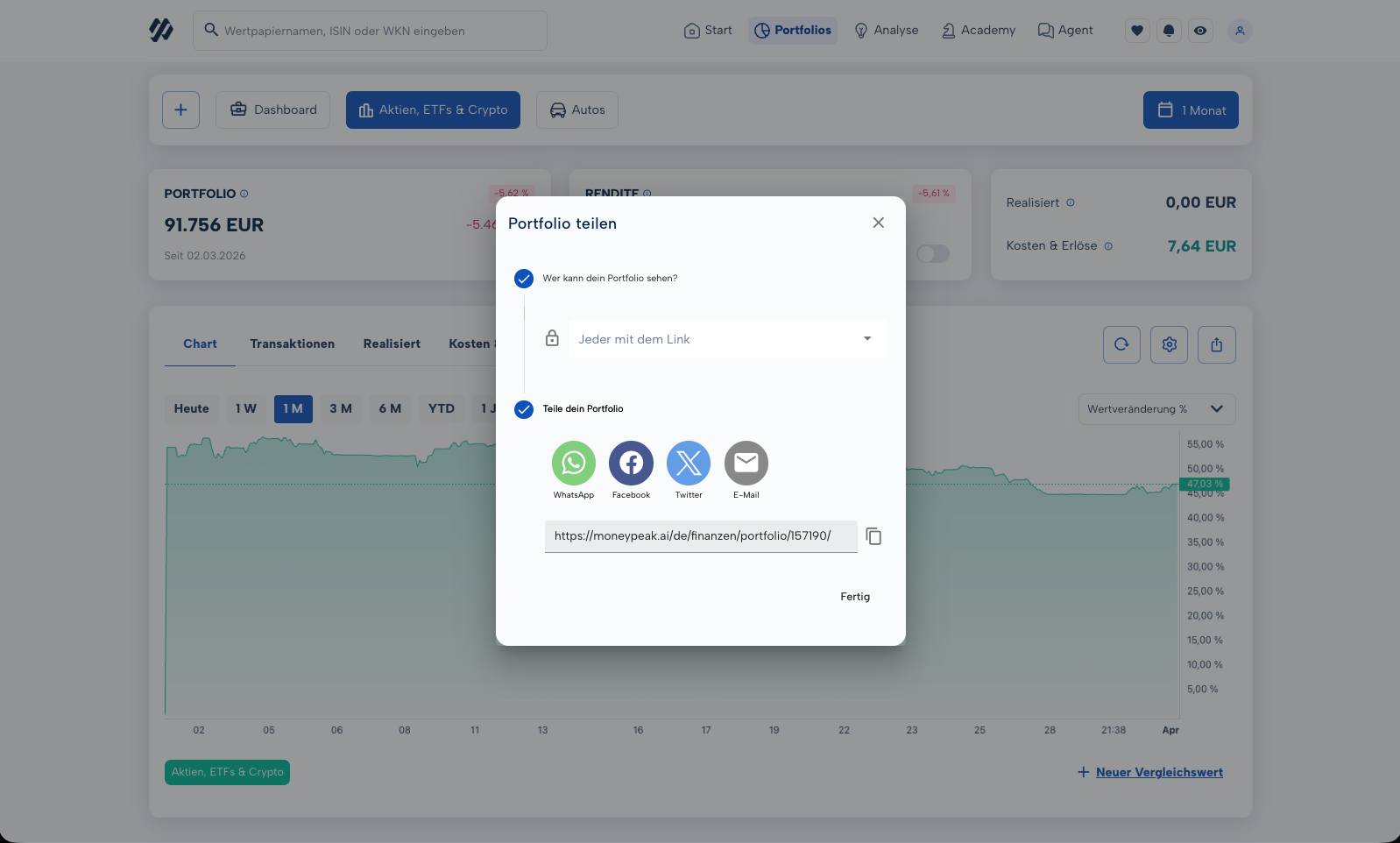The image size is (1400, 843).
Task: Open the Jeder mit dem Link dropdown
Action: coord(727,339)
